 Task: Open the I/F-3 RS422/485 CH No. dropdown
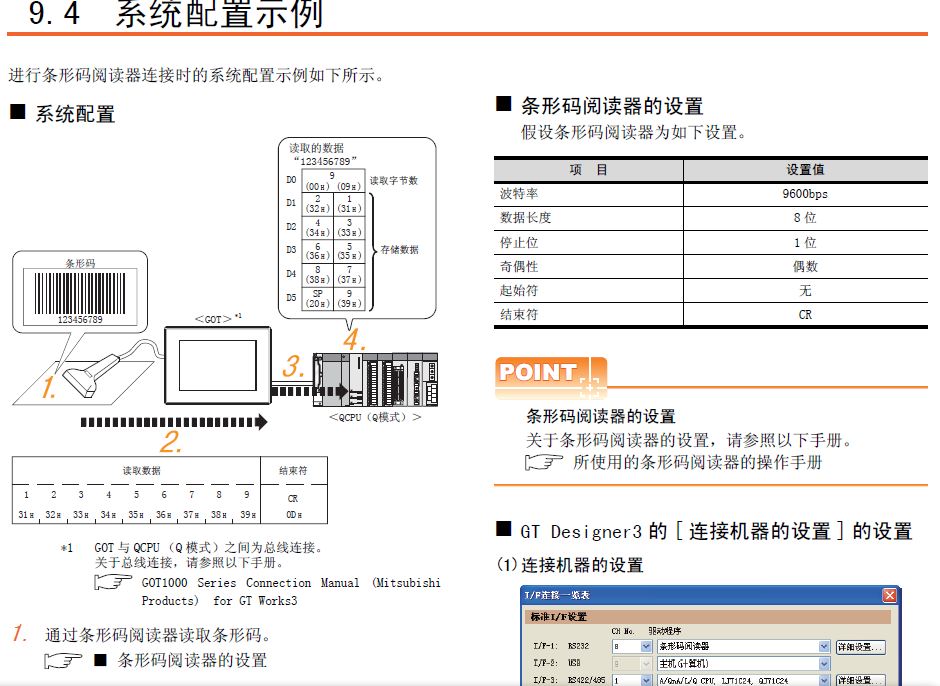tap(646, 680)
